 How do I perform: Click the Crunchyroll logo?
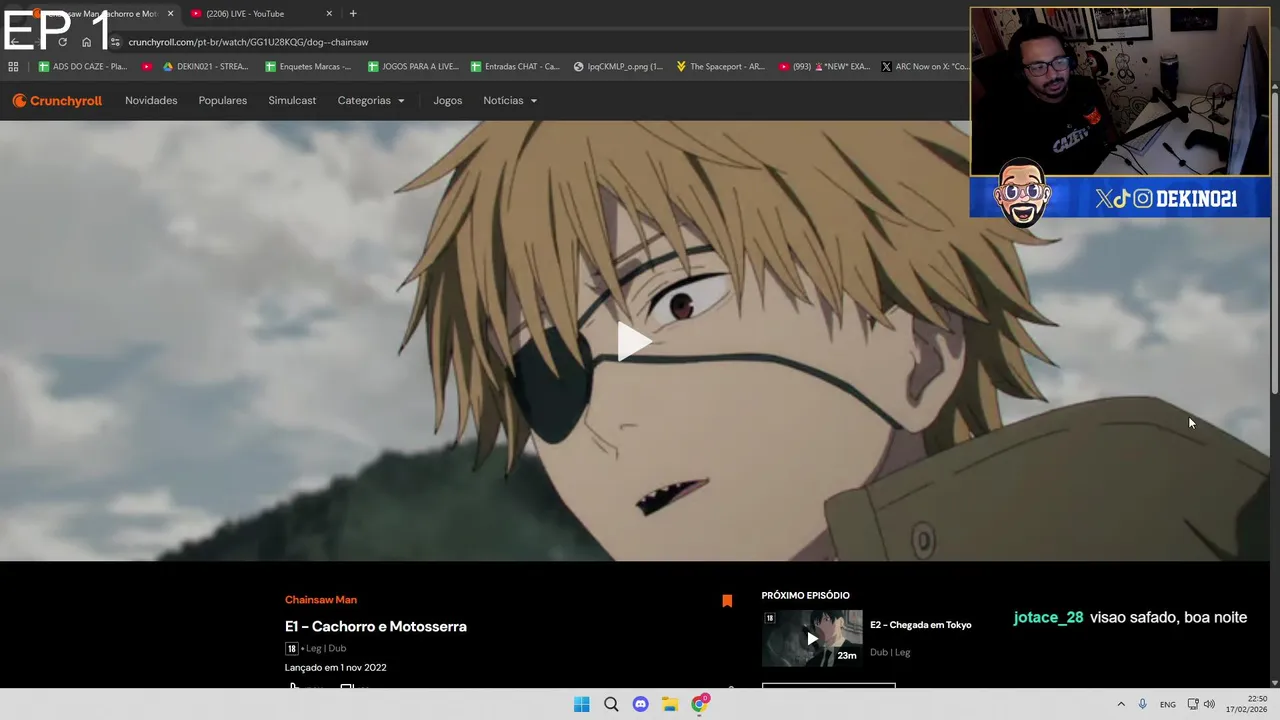point(57,100)
